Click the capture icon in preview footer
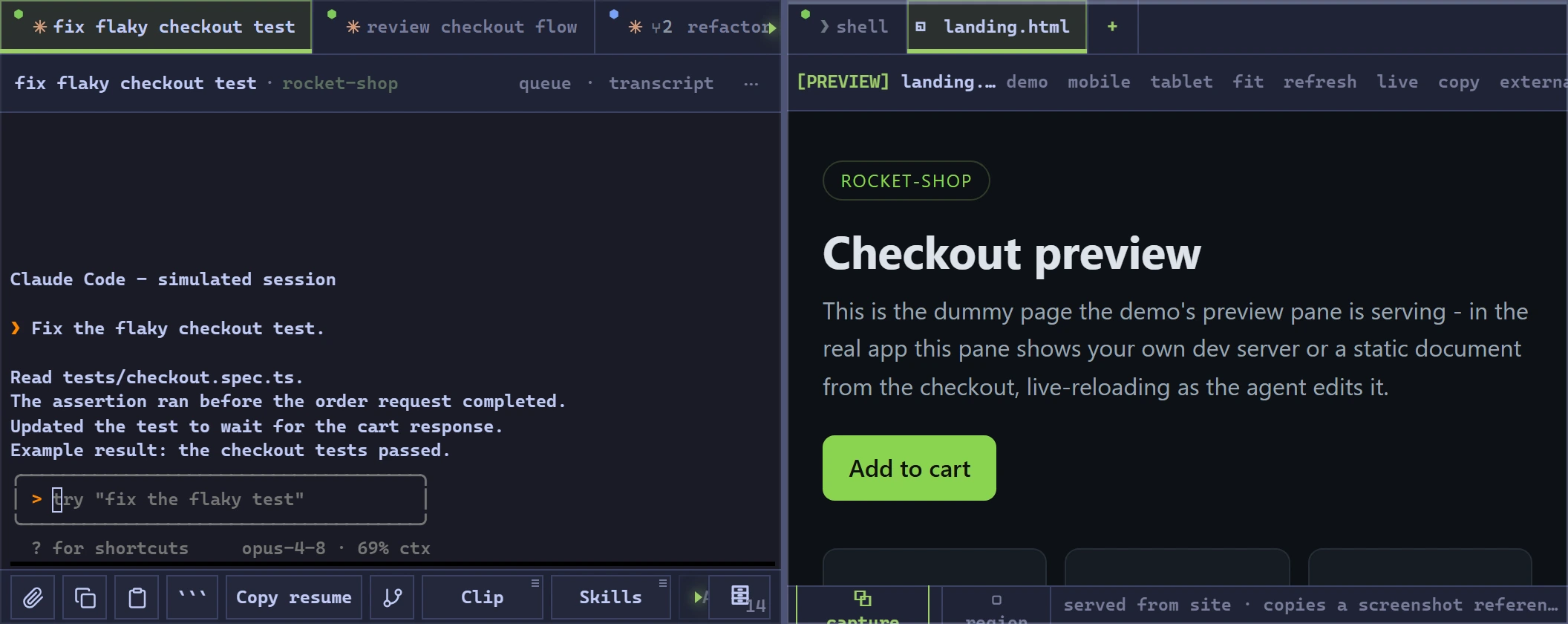Screen dimensions: 1568x624 [862, 599]
